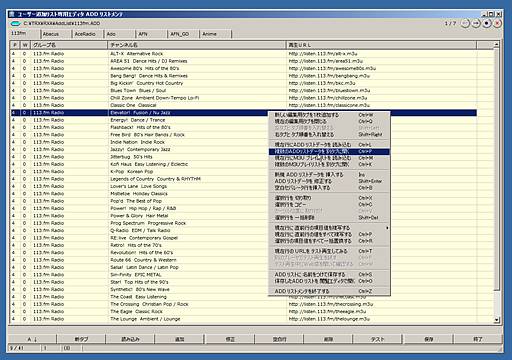Choose the Ctrl+L load ADD list data entry
This screenshot has height=360, width=512.
[x=329, y=145]
